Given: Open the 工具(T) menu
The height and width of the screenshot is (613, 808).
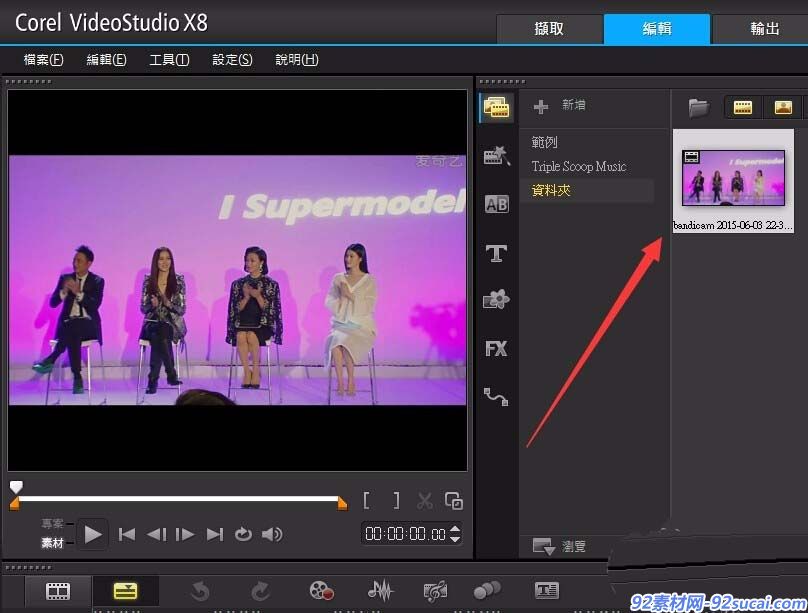Looking at the screenshot, I should [x=169, y=60].
